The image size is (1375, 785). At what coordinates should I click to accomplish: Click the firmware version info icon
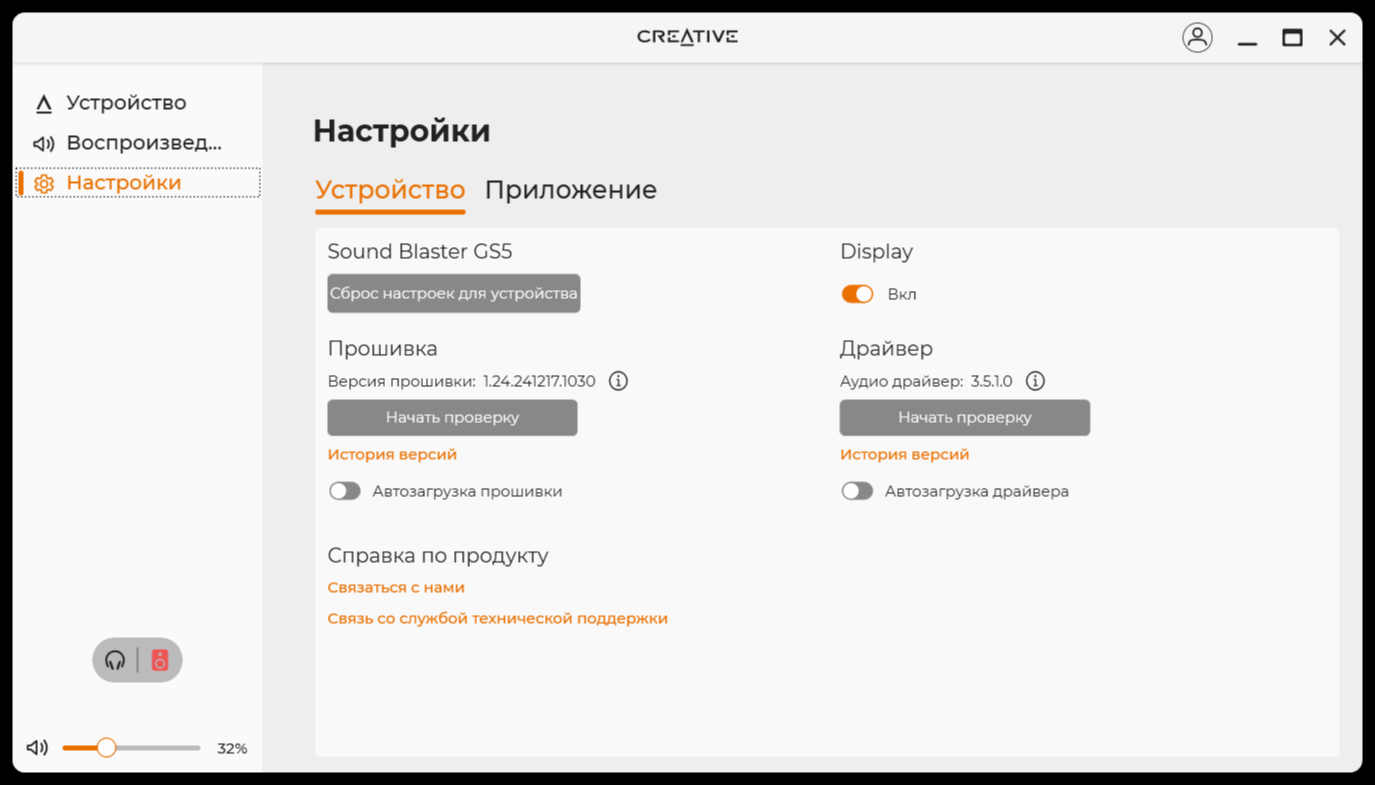[x=618, y=381]
